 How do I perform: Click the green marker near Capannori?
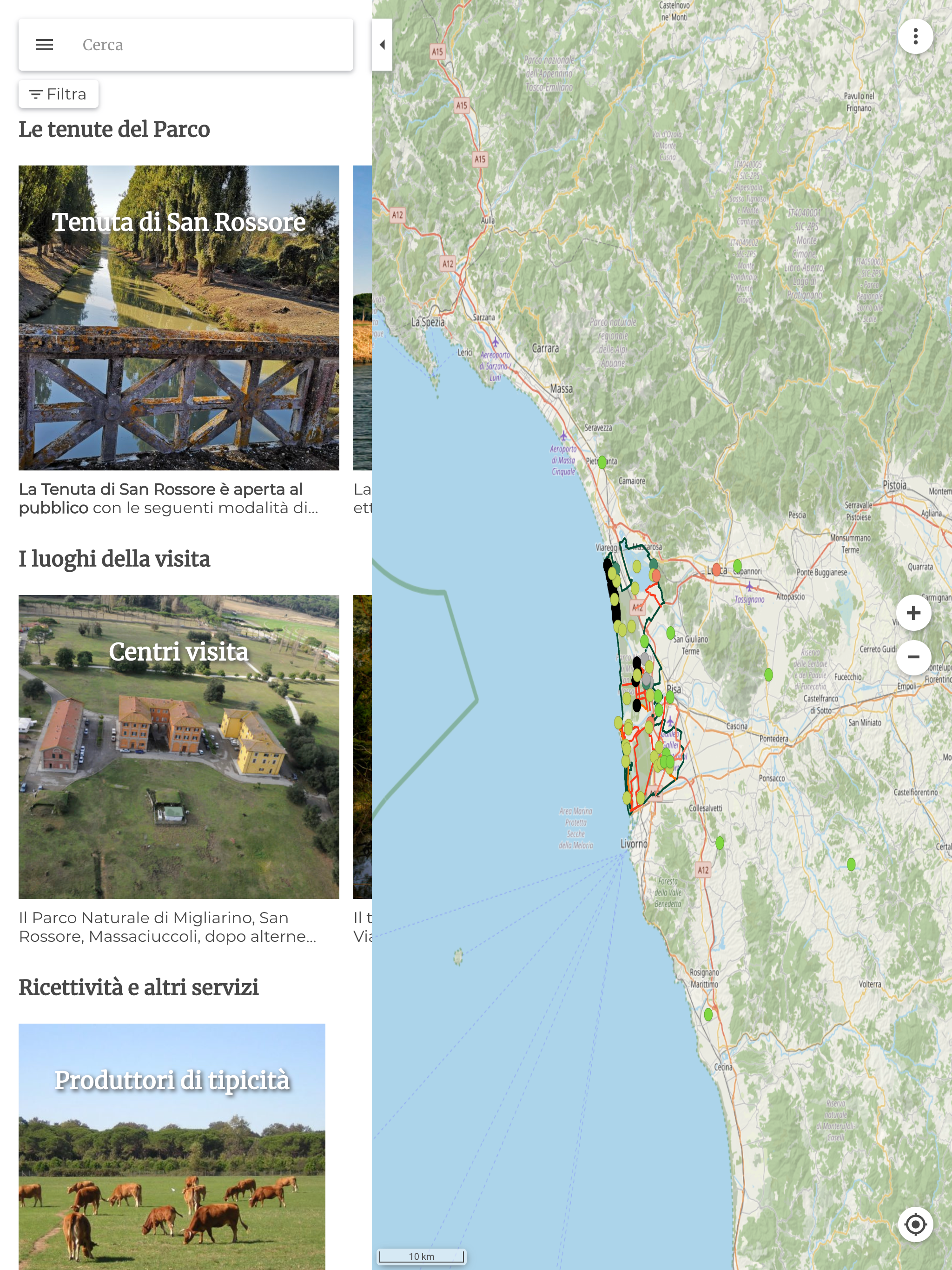tap(737, 566)
